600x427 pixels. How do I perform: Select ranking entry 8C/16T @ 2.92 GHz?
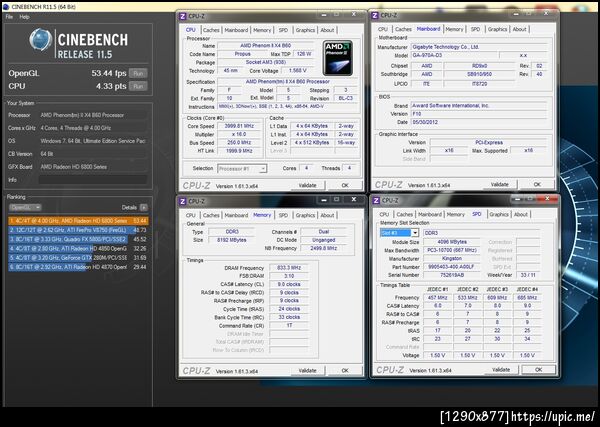click(x=78, y=267)
